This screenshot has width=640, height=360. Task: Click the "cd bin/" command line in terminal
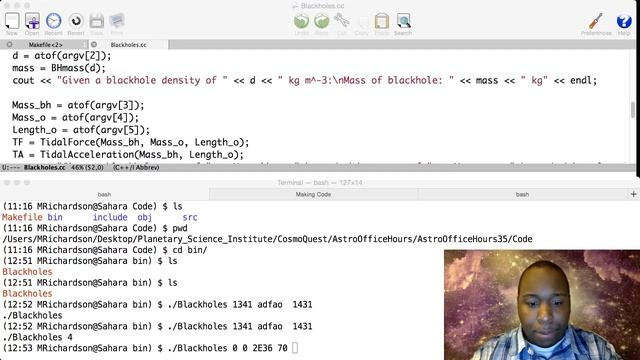[105, 250]
